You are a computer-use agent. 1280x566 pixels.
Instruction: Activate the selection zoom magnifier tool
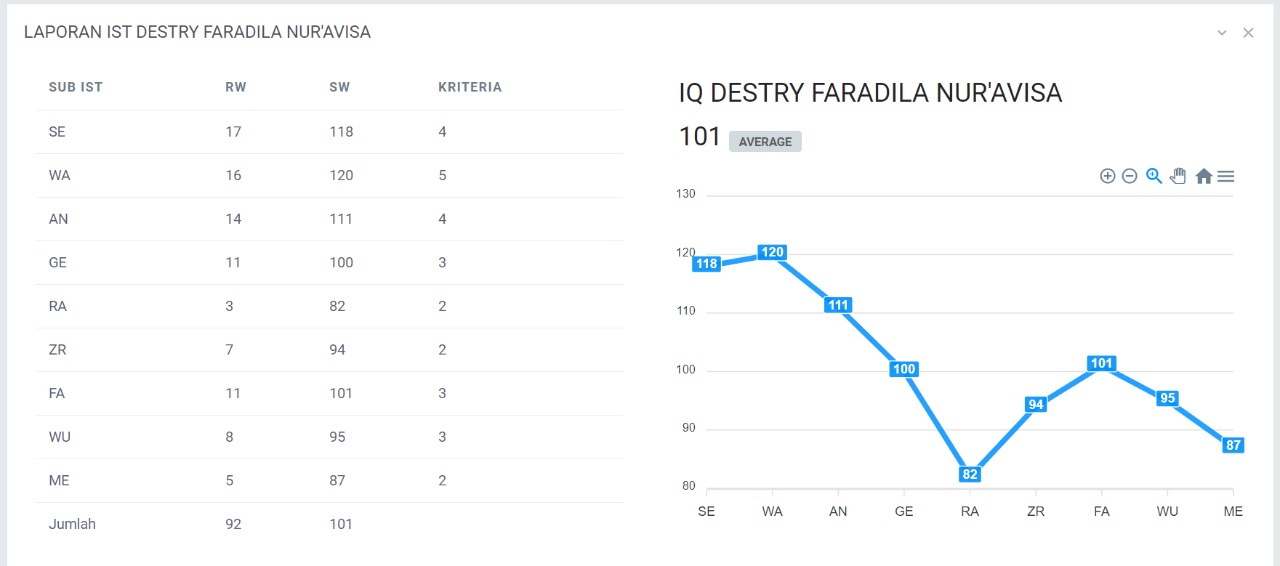1154,176
